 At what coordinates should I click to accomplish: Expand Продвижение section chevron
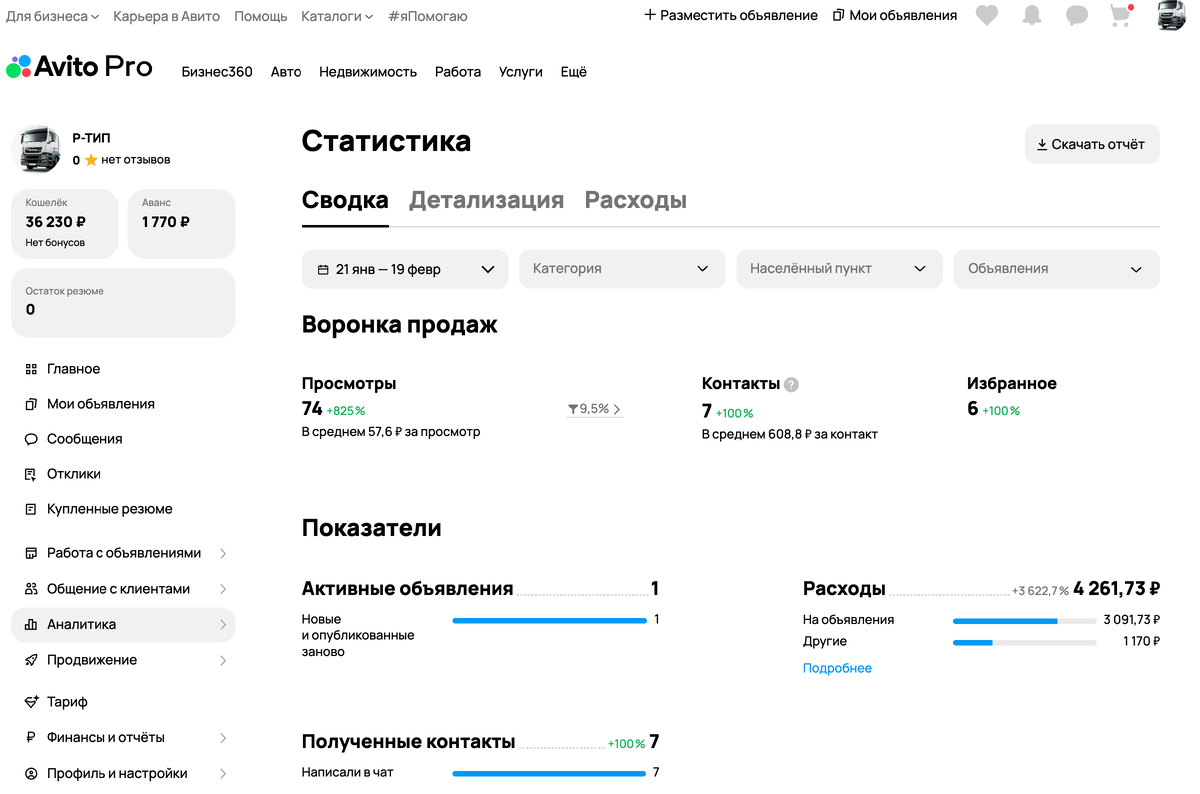(x=223, y=660)
